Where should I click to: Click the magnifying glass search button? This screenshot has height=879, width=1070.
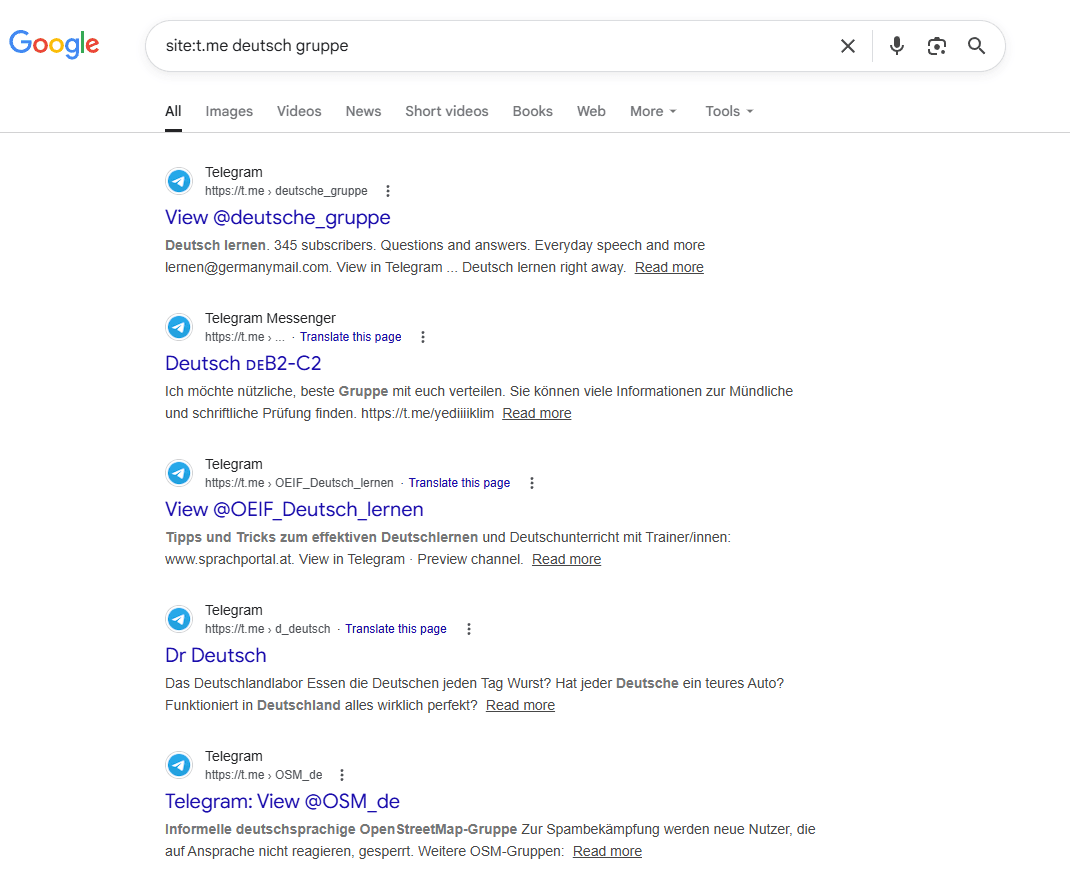(x=976, y=46)
